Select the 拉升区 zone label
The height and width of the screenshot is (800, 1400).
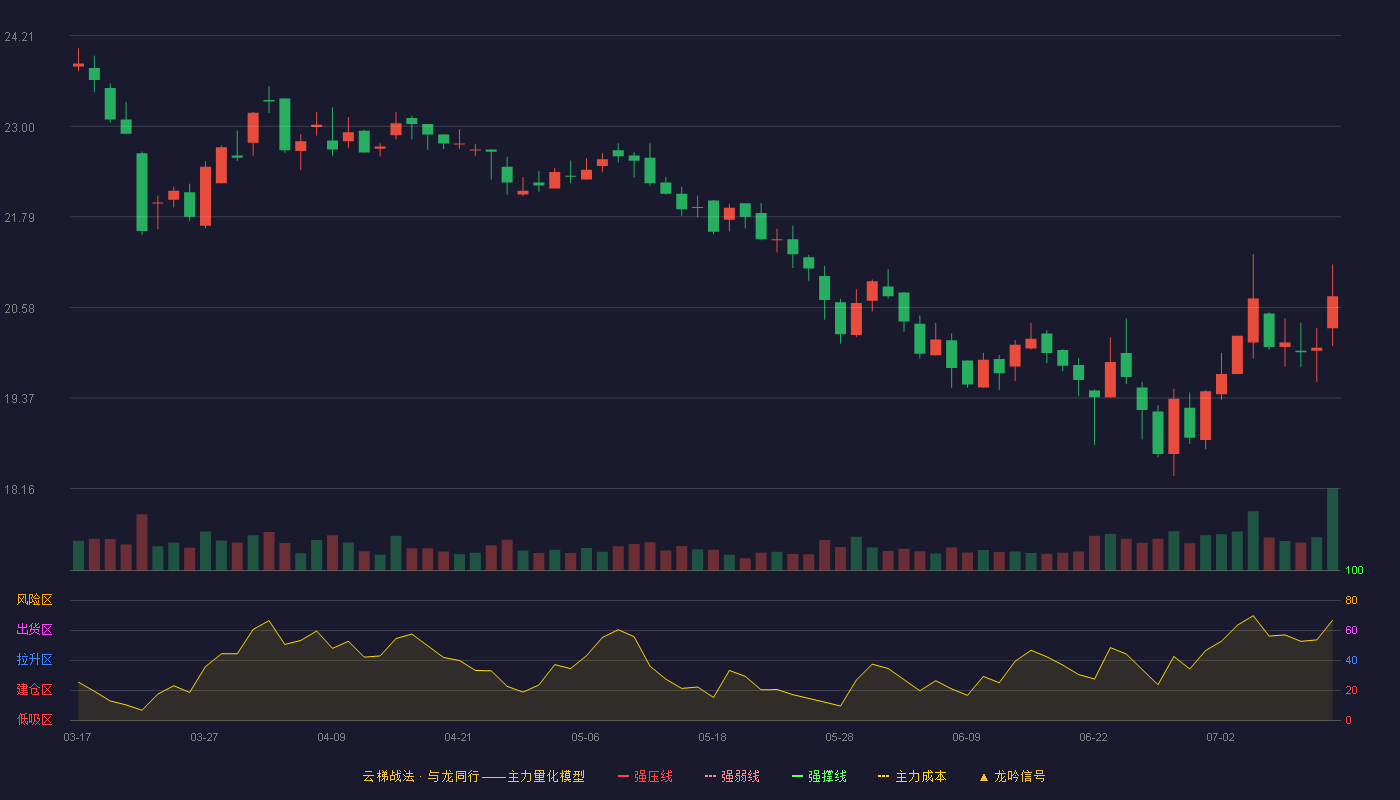(x=34, y=660)
